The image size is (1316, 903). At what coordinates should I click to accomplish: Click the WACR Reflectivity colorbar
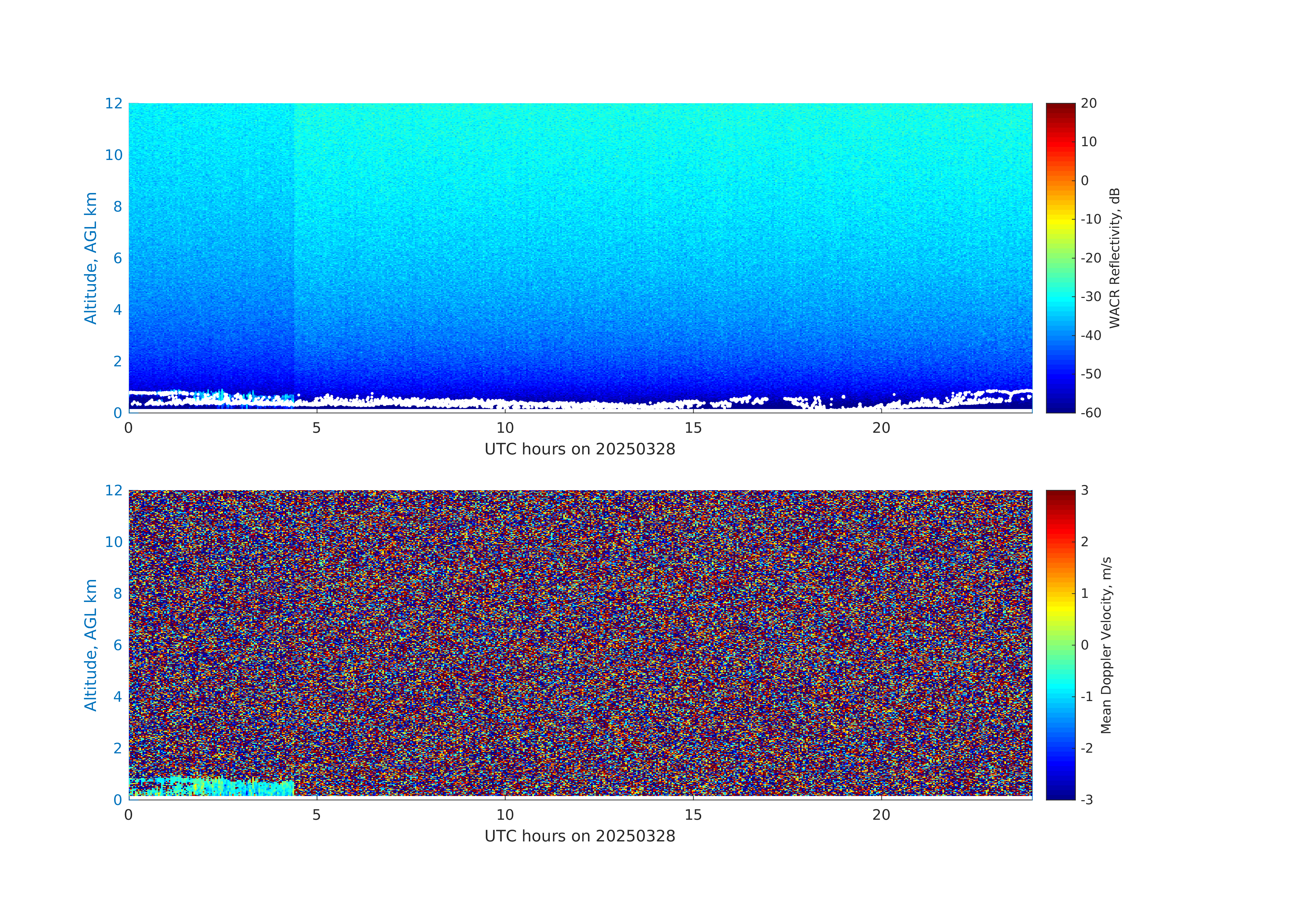(1060, 258)
